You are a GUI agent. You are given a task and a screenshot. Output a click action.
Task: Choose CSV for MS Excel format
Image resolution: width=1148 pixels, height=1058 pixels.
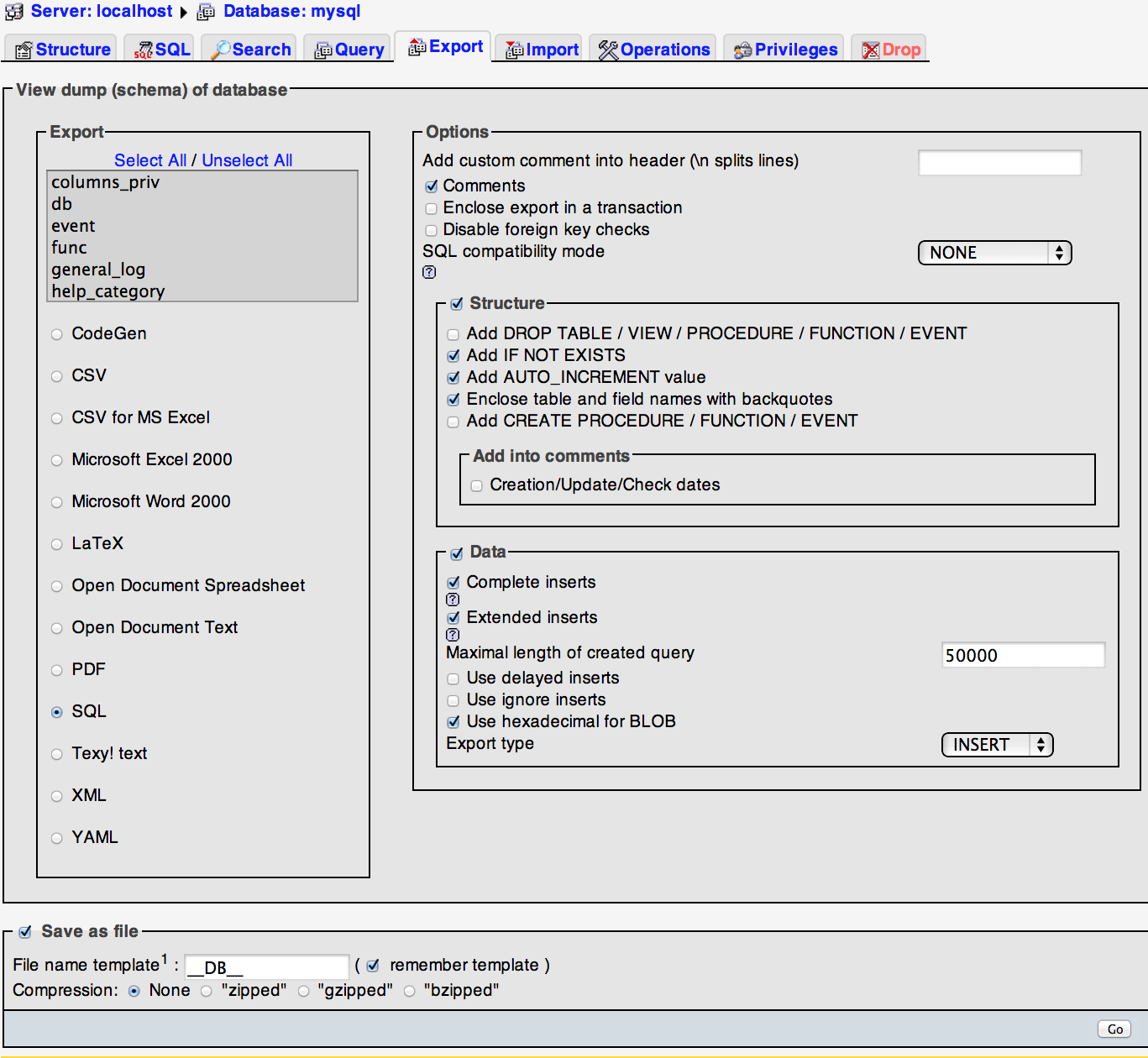tap(57, 418)
